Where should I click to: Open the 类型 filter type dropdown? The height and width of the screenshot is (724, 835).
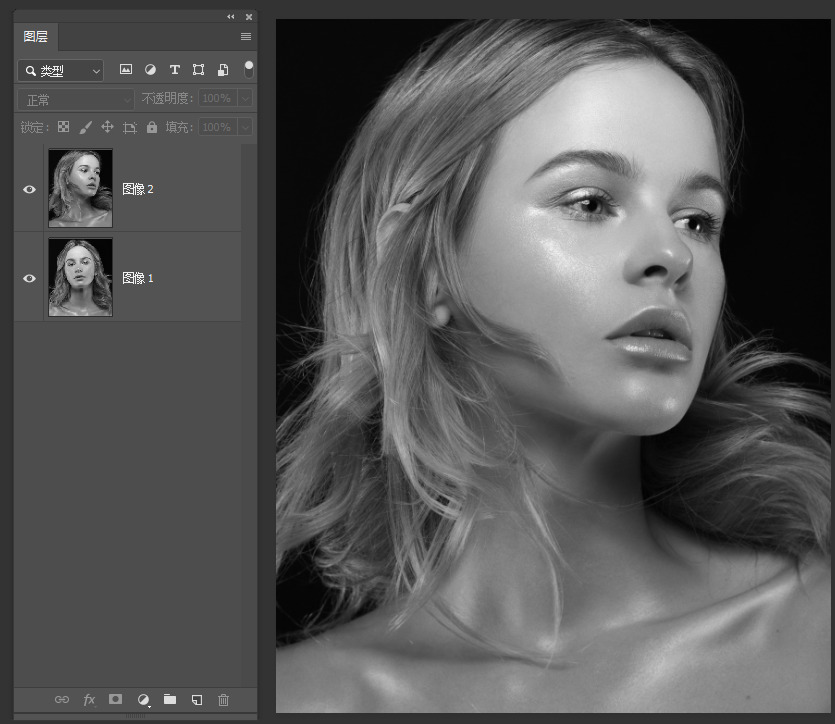pos(61,71)
